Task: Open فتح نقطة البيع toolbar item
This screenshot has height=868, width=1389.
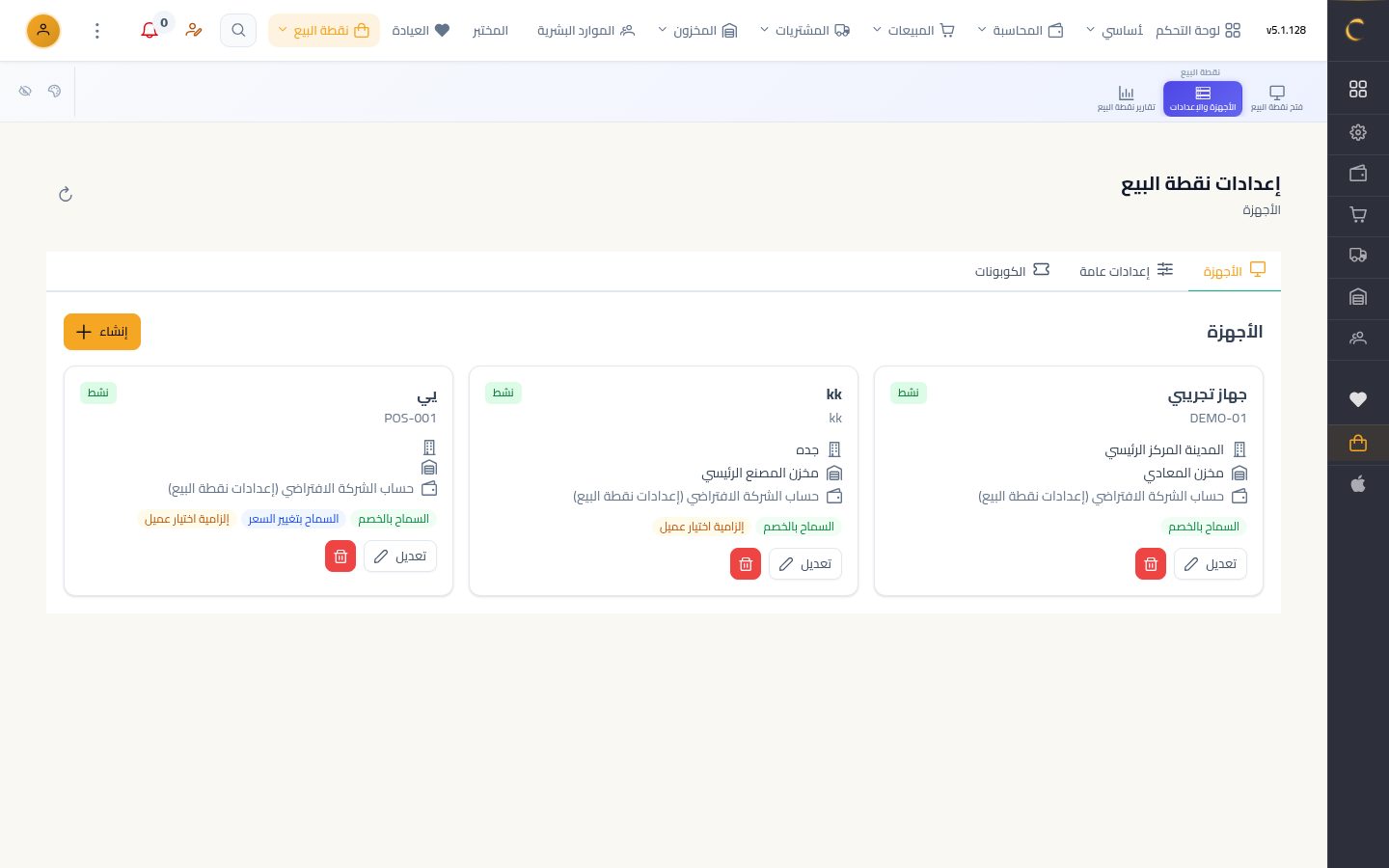Action: [1276, 98]
